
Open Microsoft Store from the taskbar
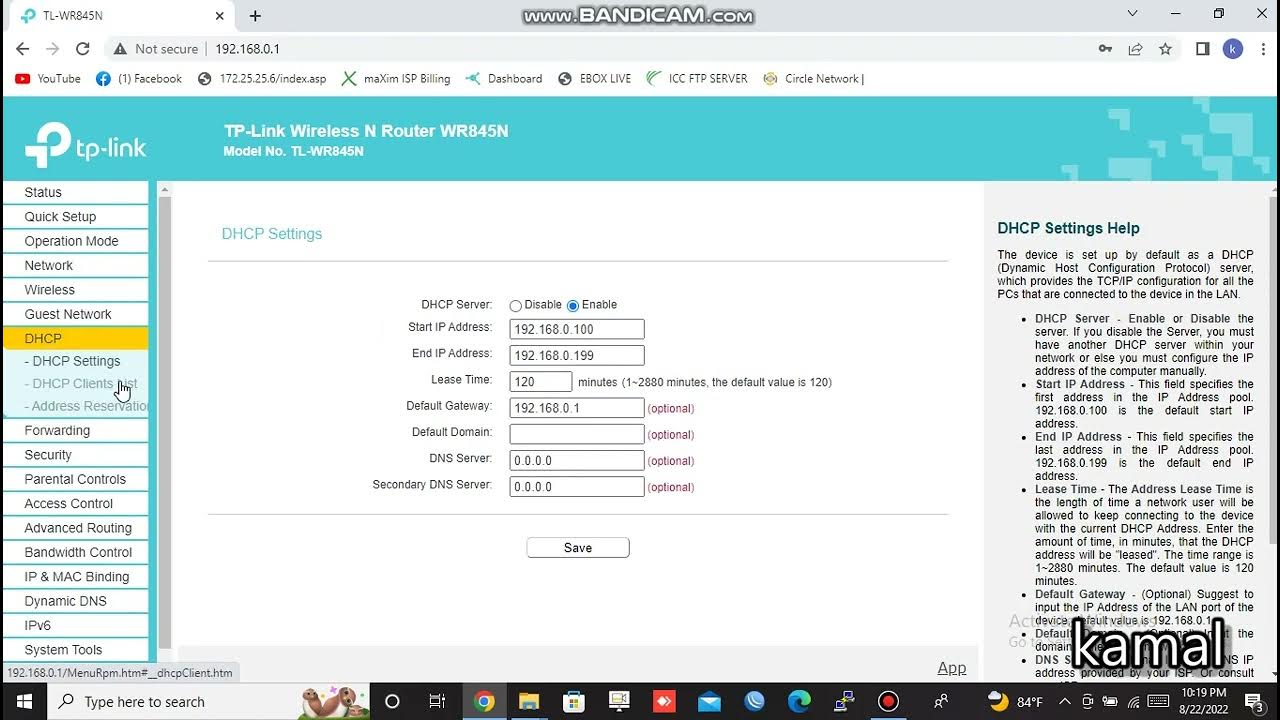(x=574, y=701)
